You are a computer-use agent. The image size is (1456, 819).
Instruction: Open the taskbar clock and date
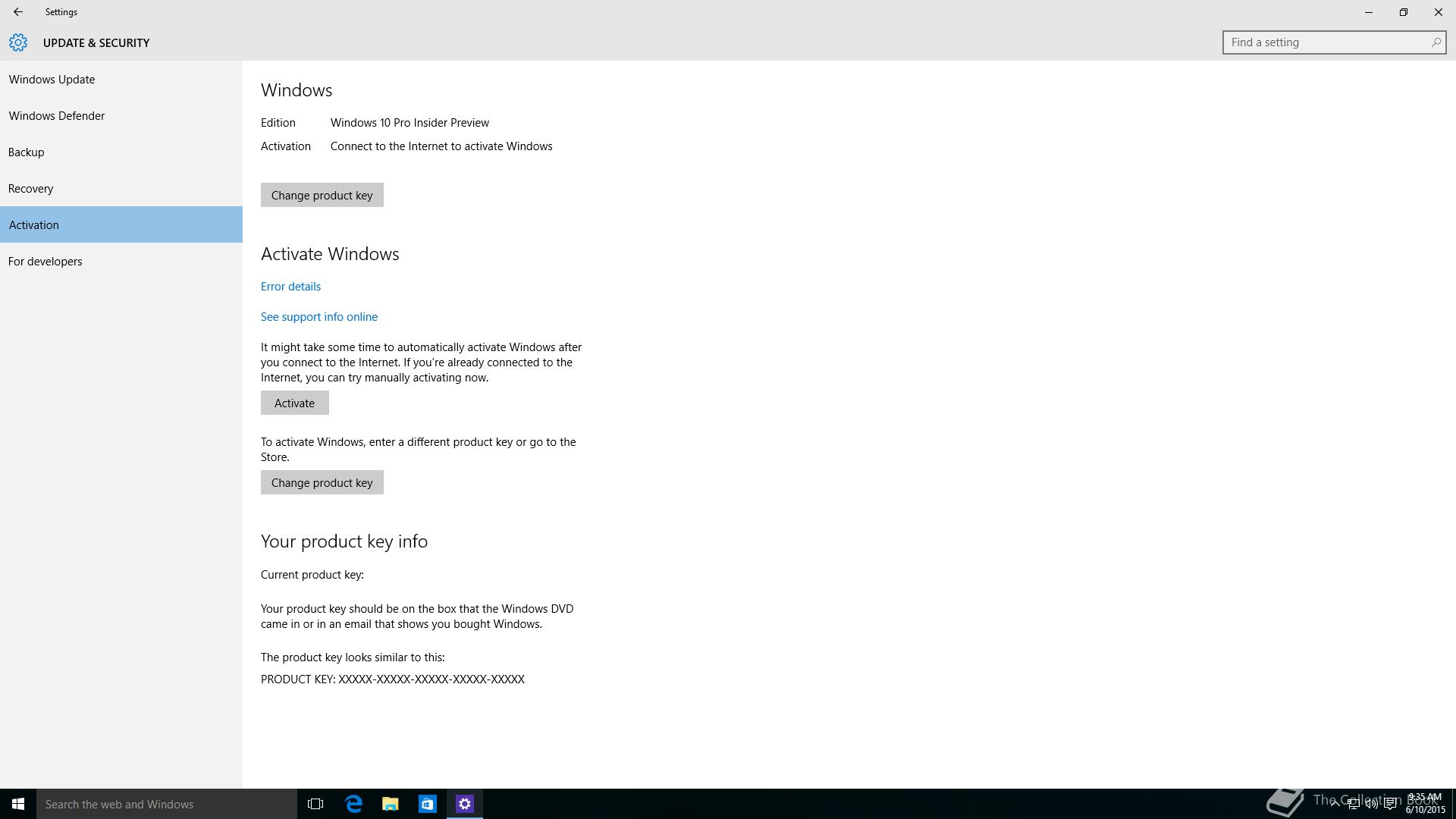point(1426,804)
